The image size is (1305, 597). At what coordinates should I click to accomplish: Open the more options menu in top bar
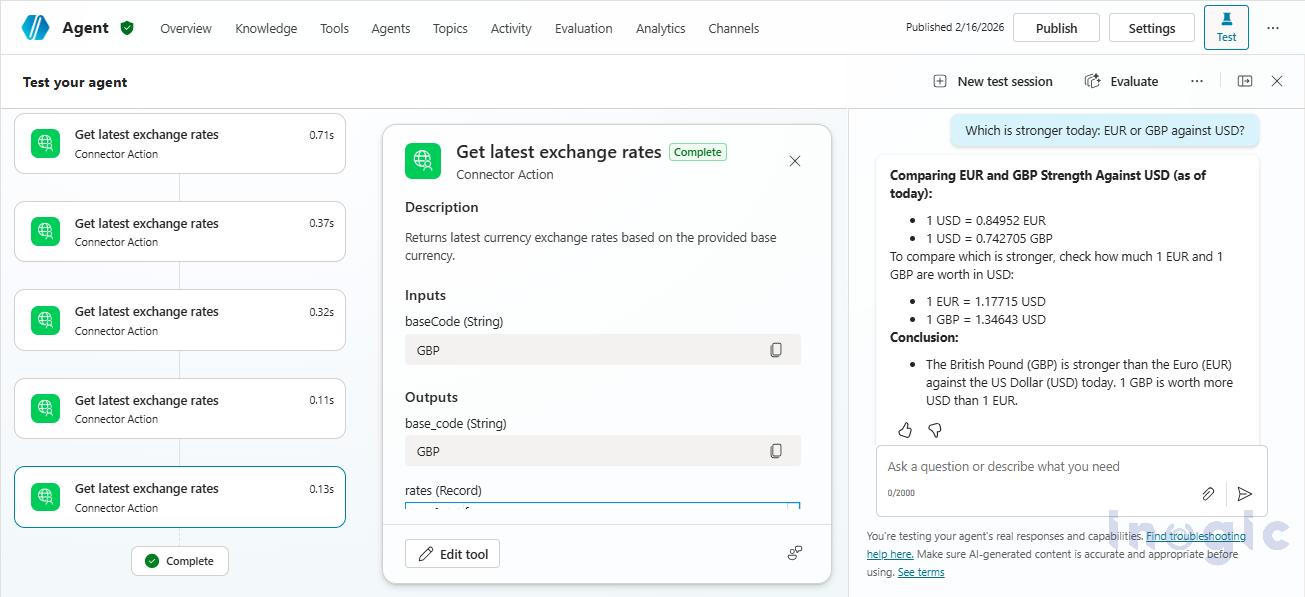1272,28
